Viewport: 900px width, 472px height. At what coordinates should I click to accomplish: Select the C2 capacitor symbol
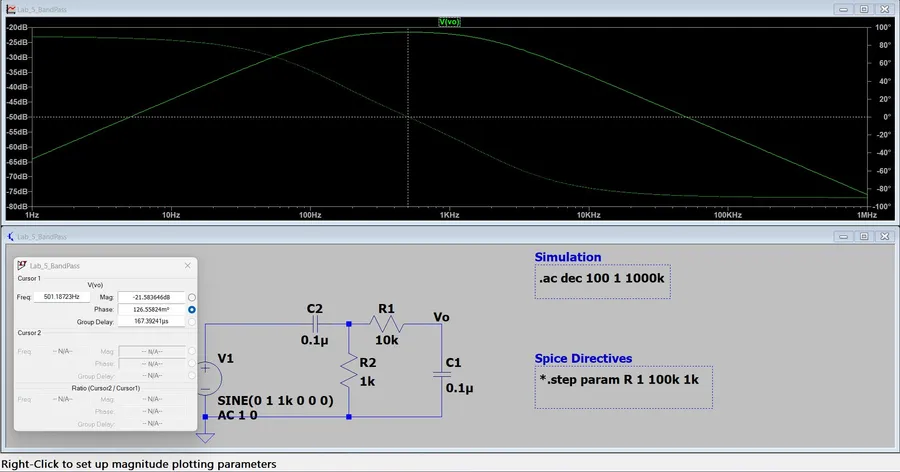[x=315, y=324]
